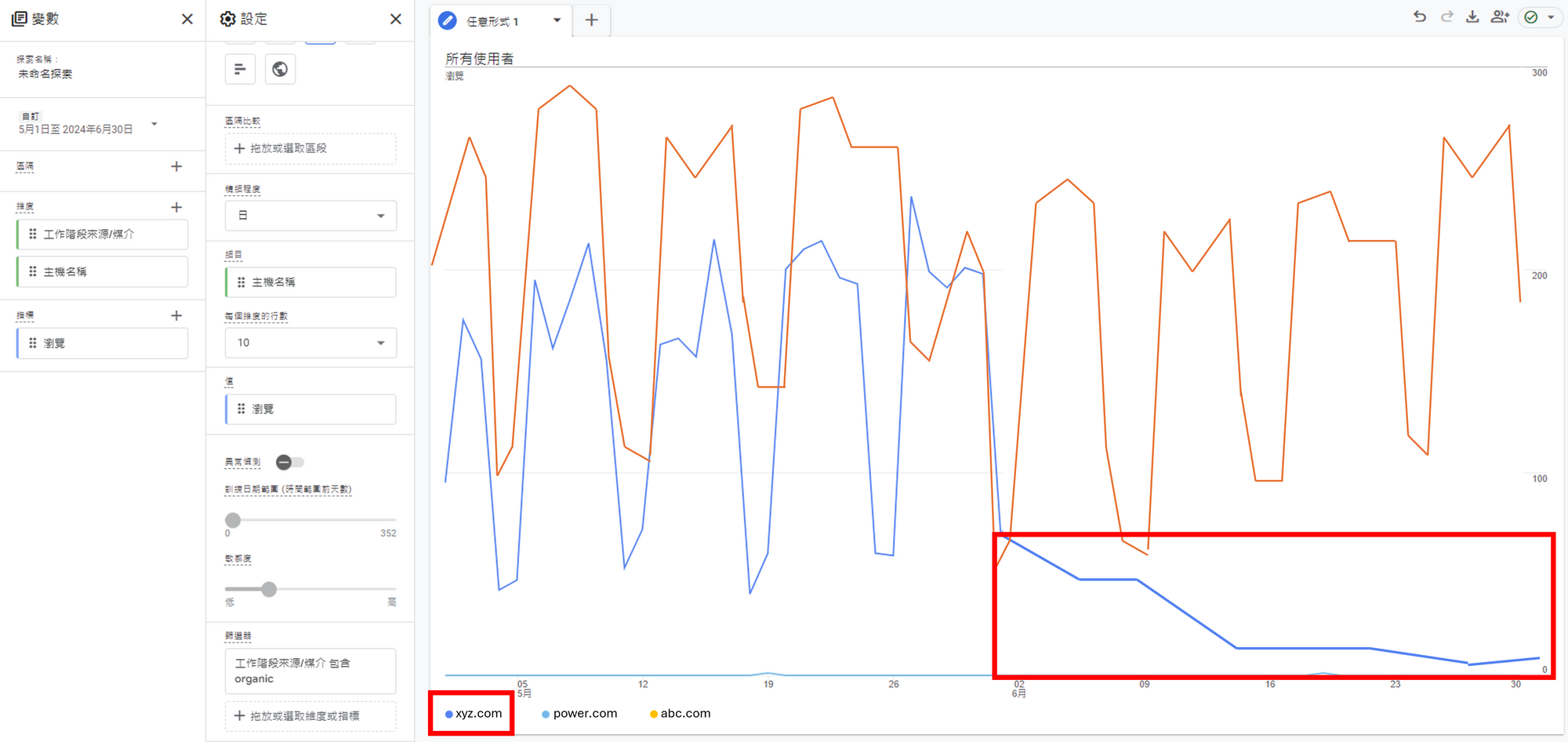Add a new segment (區隔) with plus

[x=176, y=166]
